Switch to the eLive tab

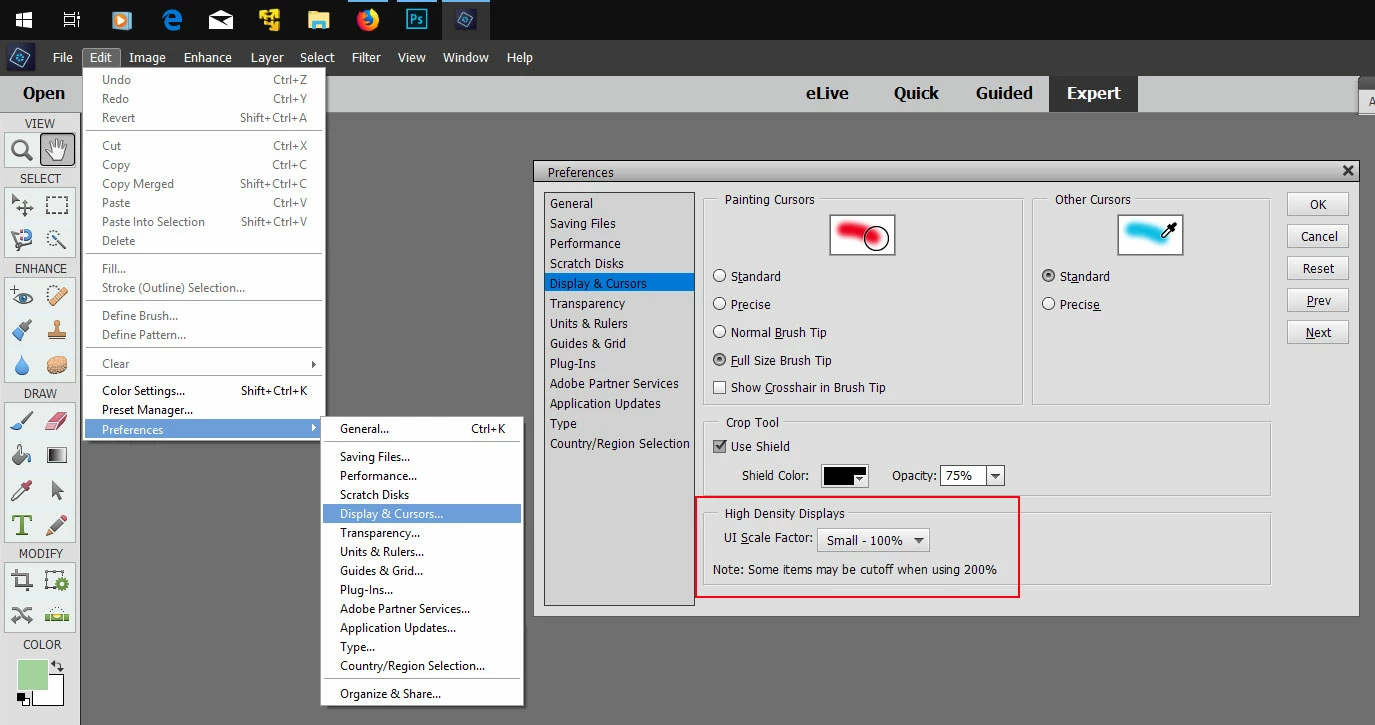[827, 94]
